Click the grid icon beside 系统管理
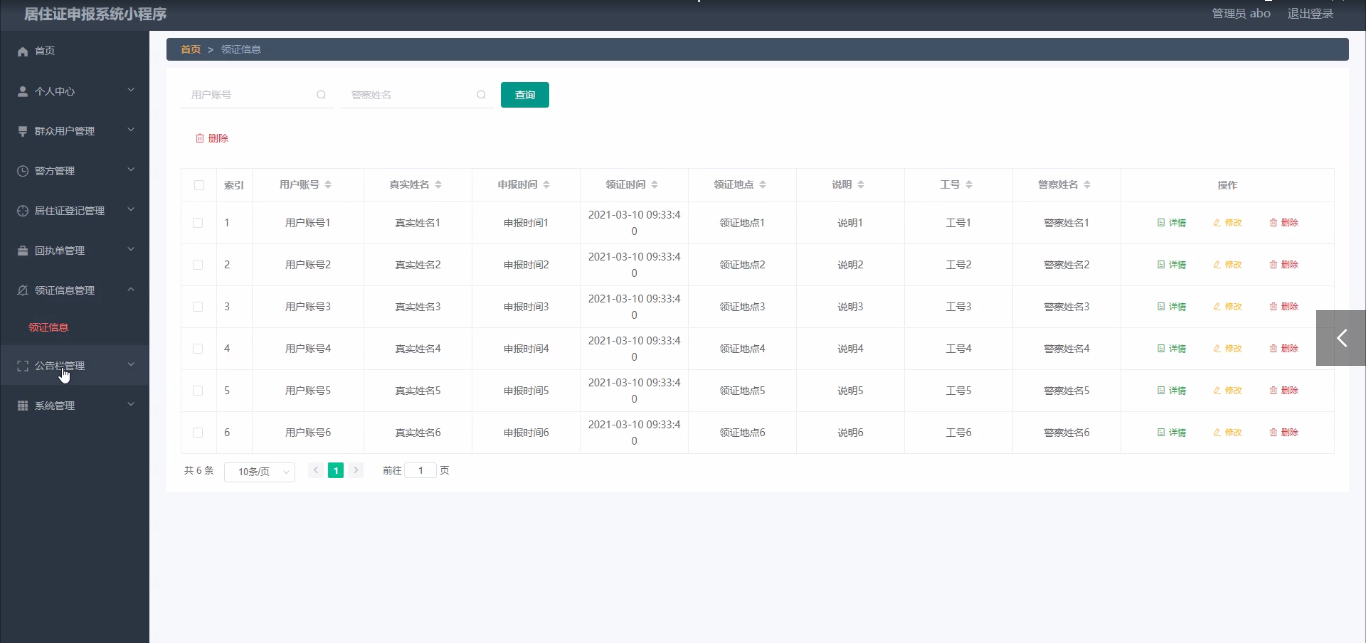Screen dimensions: 1366x643 [x=23, y=406]
